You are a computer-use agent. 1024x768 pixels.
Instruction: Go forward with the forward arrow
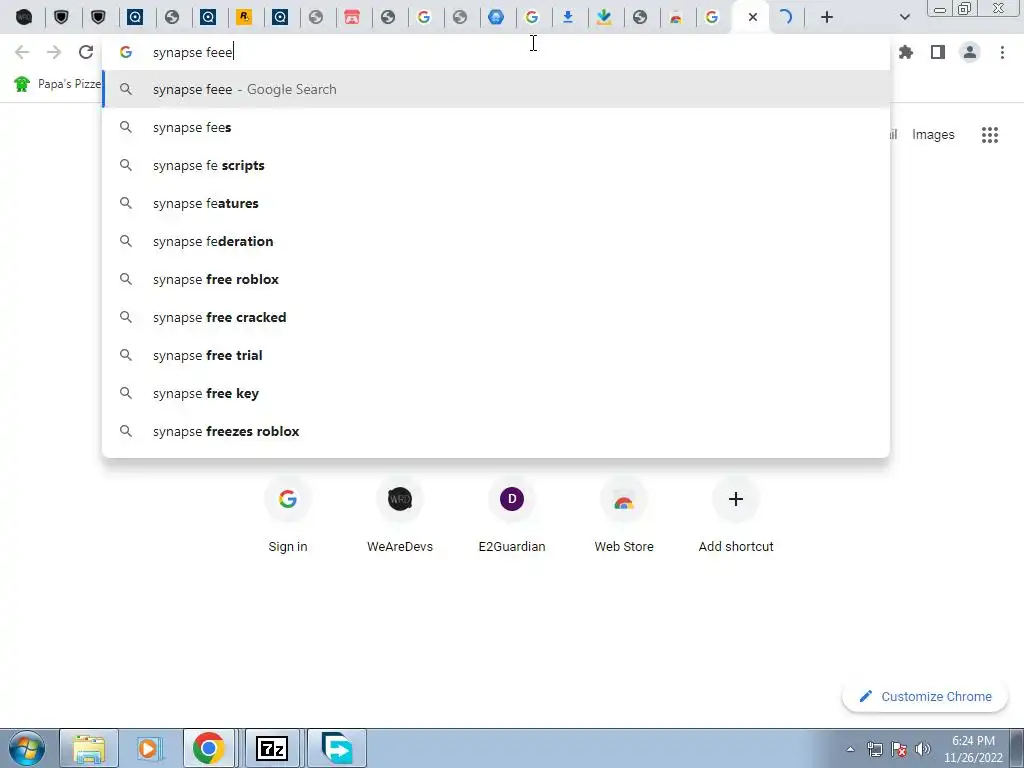54,52
